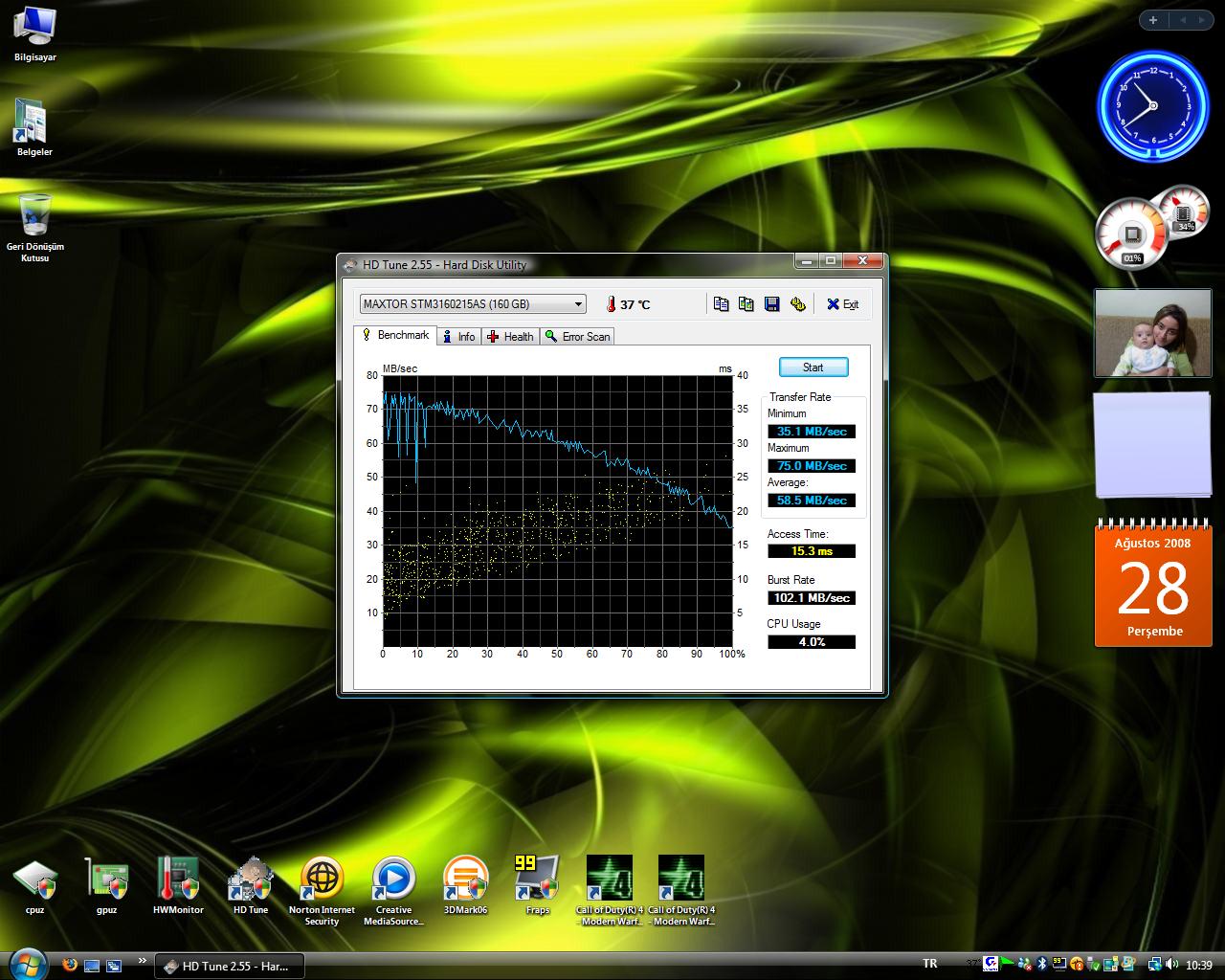Viewport: 1225px width, 980px height.
Task: Click the sidebar analog clock gadget
Action: click(1153, 106)
